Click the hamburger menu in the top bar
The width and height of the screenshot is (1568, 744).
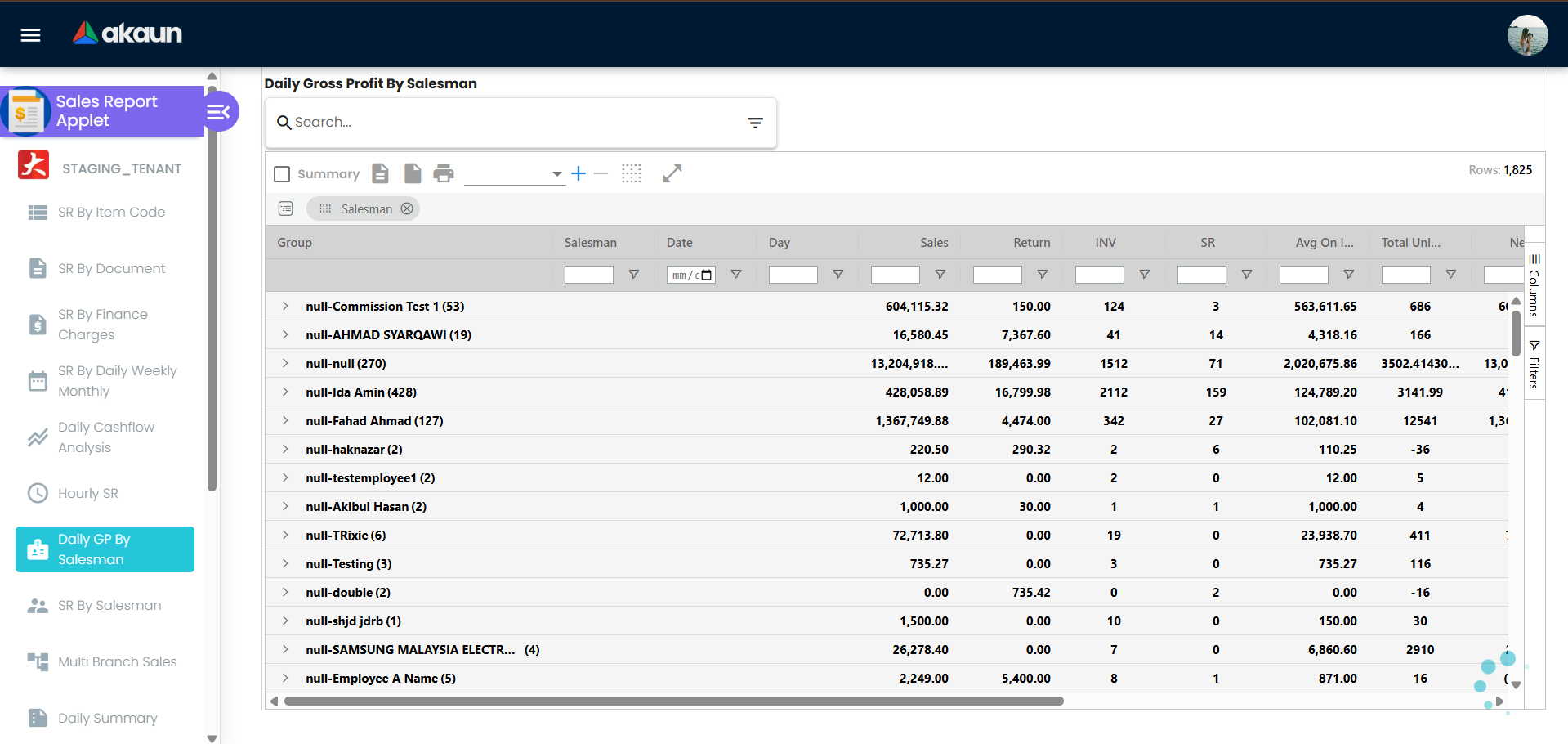coord(29,34)
